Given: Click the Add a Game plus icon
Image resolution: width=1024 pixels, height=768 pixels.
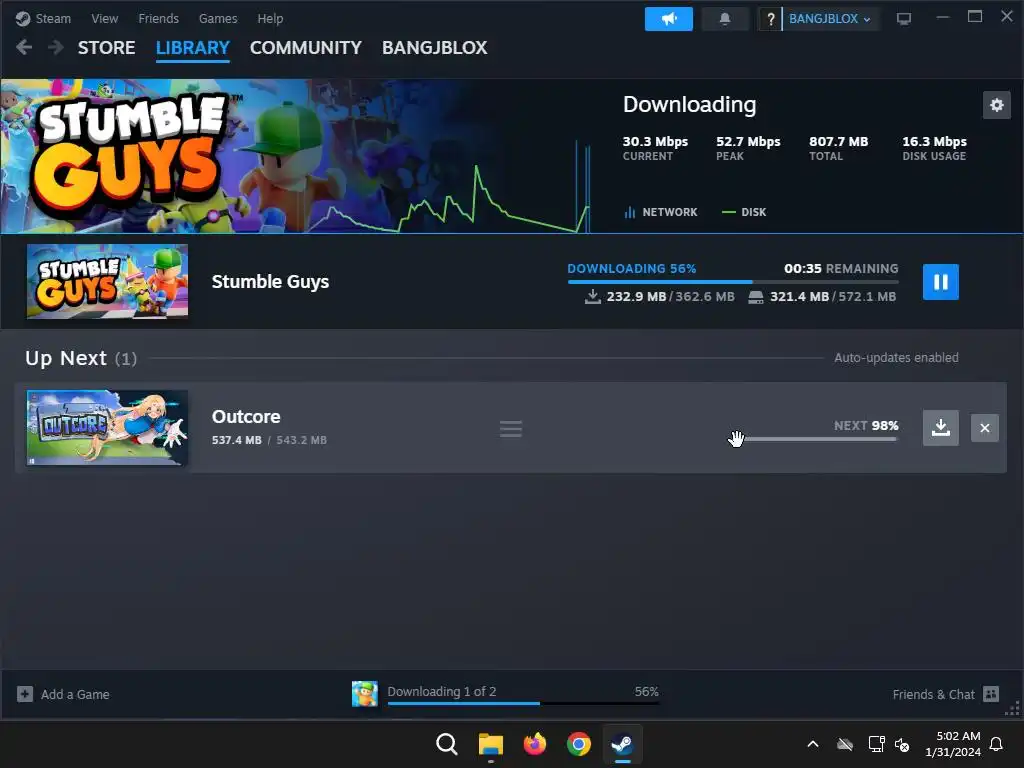Looking at the screenshot, I should point(25,694).
